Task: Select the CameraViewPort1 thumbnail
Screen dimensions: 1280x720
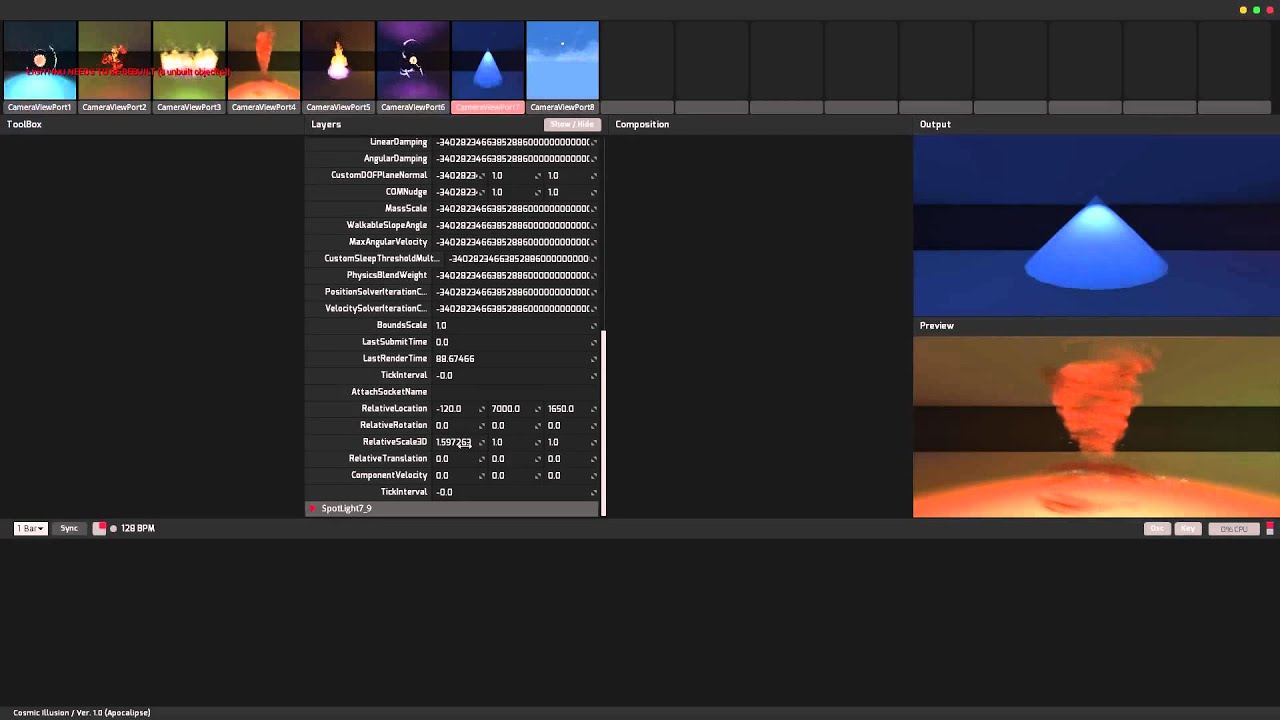Action: (x=39, y=61)
